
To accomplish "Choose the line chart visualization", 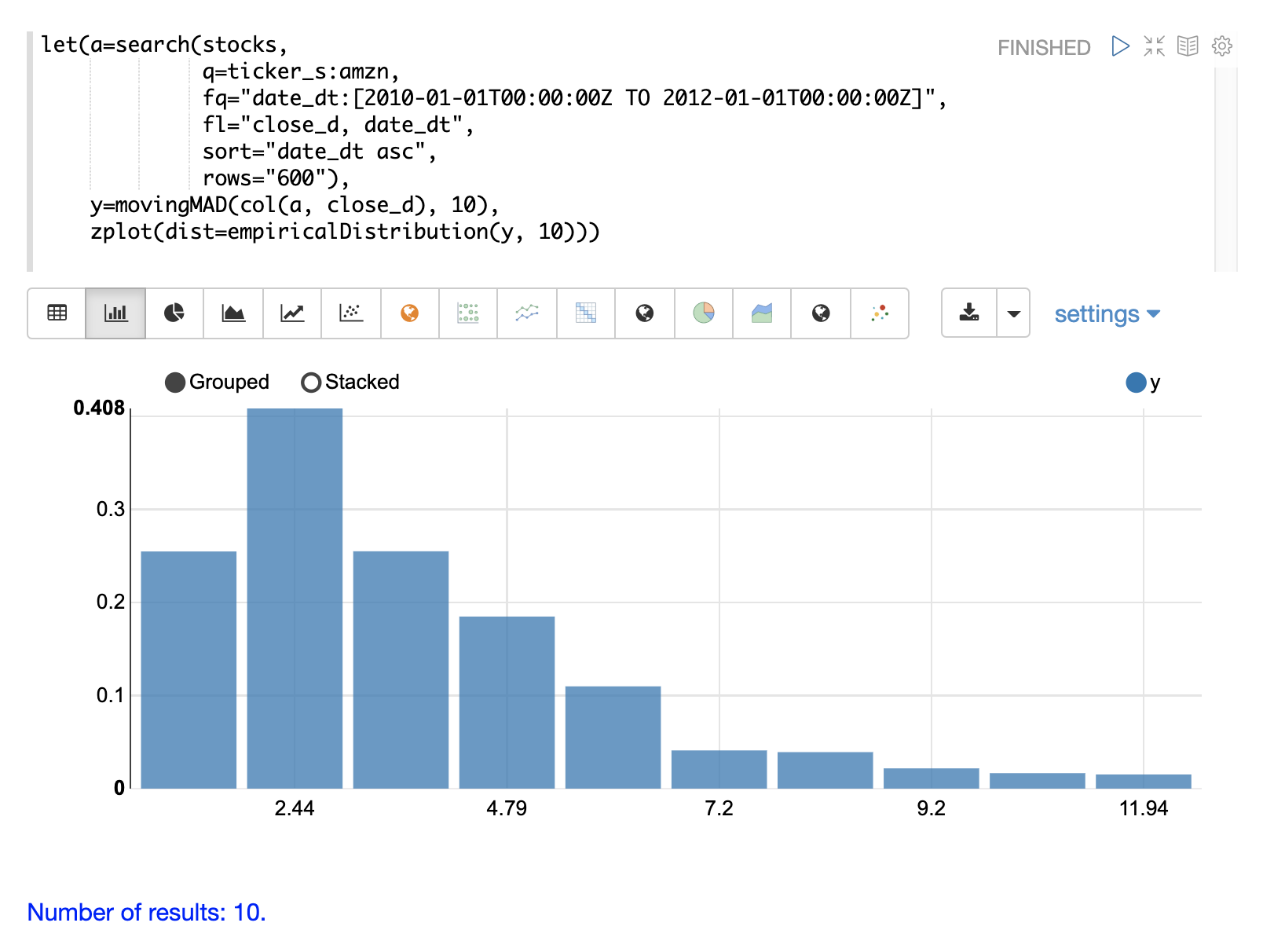I will coord(292,313).
